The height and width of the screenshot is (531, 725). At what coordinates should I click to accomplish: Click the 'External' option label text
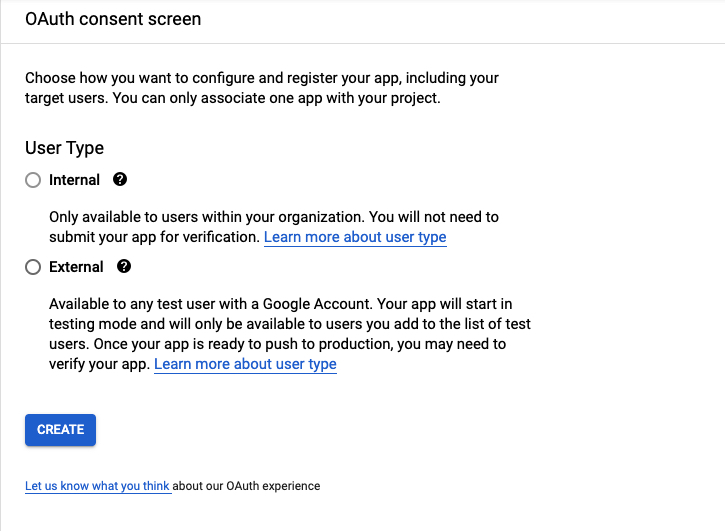[76, 267]
